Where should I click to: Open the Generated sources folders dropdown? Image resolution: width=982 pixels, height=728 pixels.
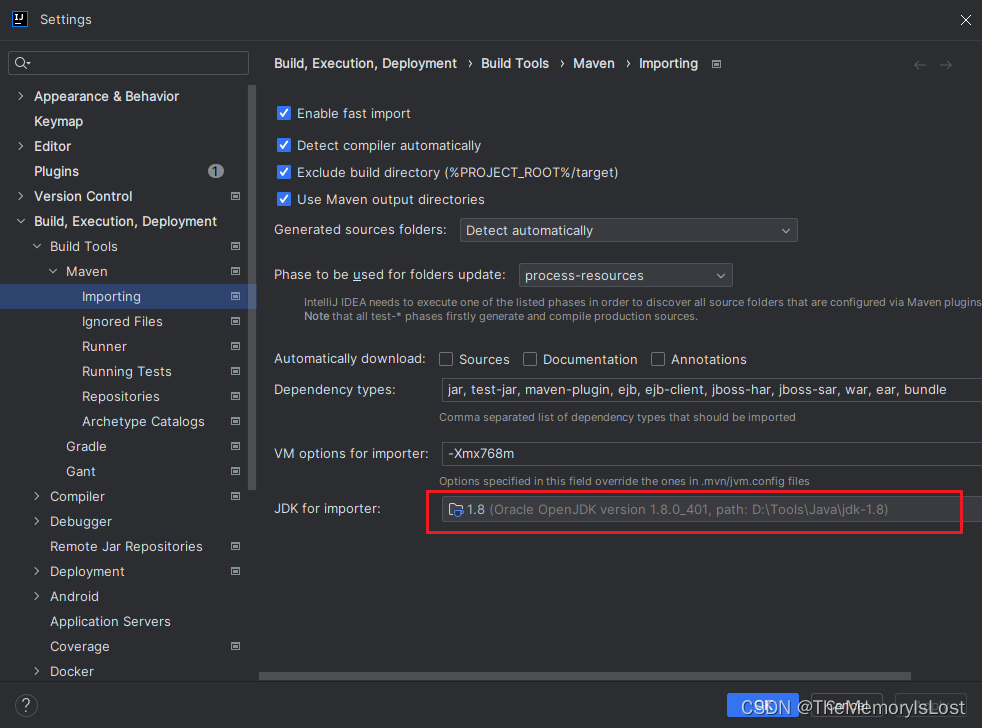628,231
